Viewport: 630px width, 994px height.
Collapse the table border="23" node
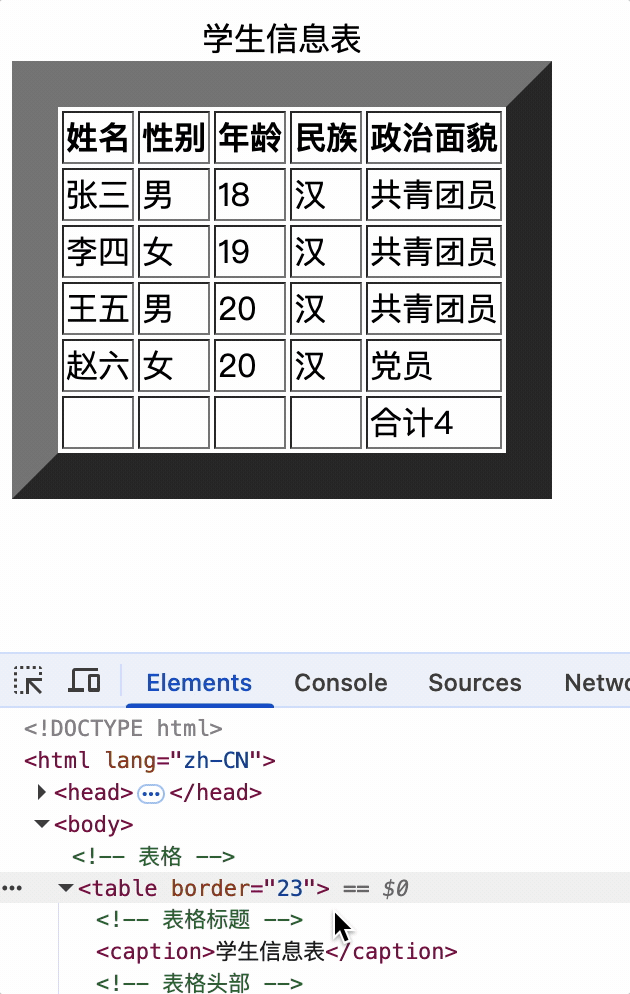(65, 888)
